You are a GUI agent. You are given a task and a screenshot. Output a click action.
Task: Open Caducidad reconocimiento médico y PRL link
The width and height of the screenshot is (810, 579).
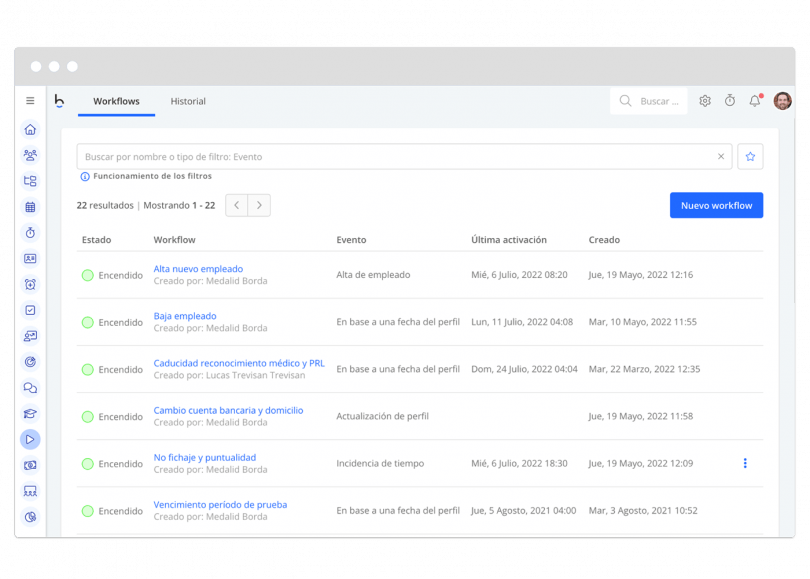[239, 363]
